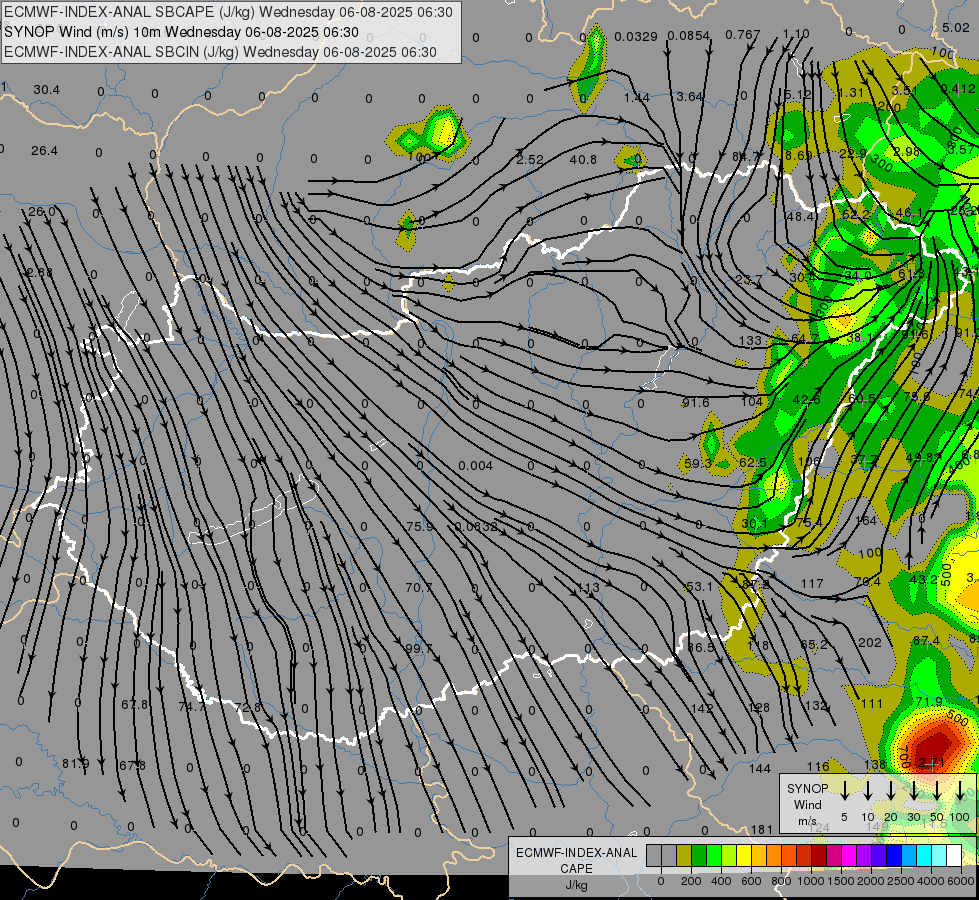Click the 2500 tick label on CAPE scale
The width and height of the screenshot is (979, 900).
point(901,881)
